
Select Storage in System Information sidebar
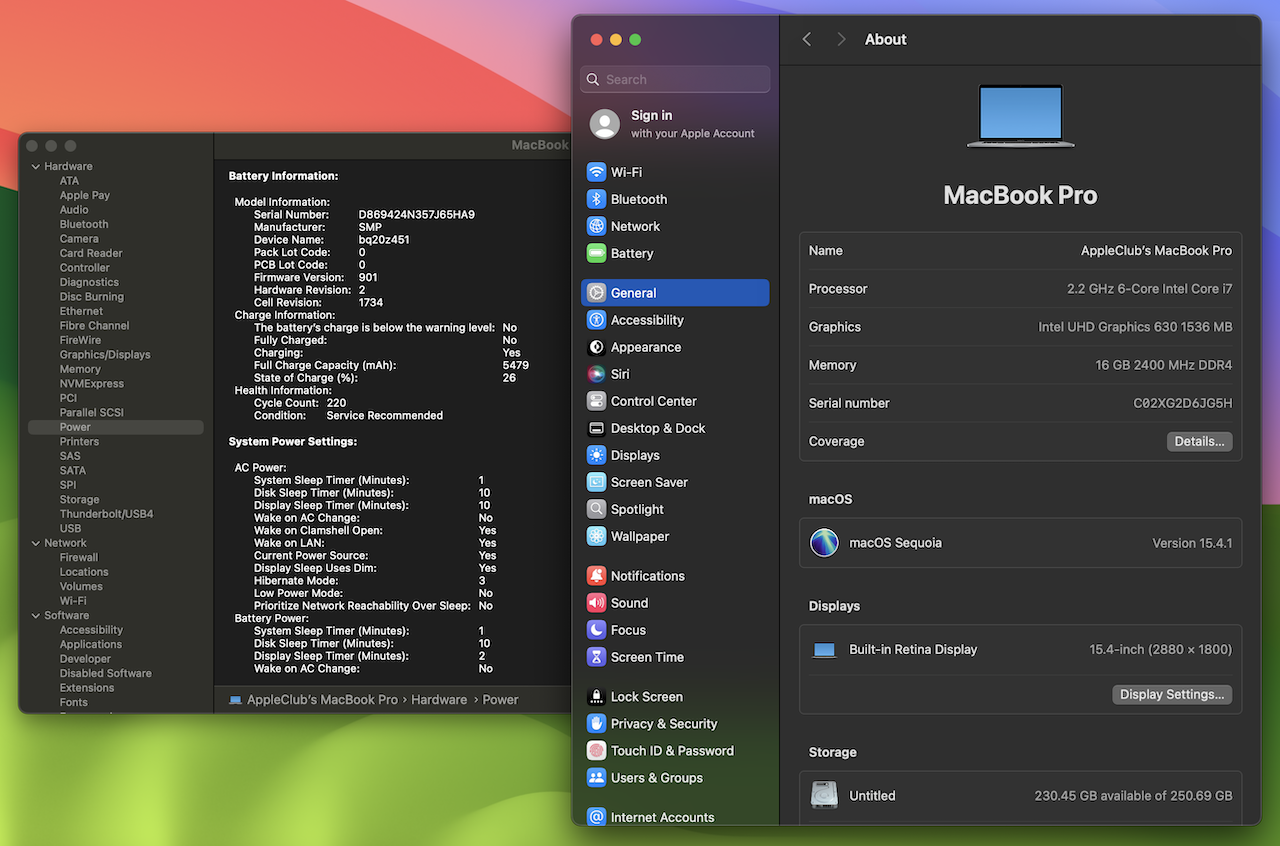(x=79, y=499)
